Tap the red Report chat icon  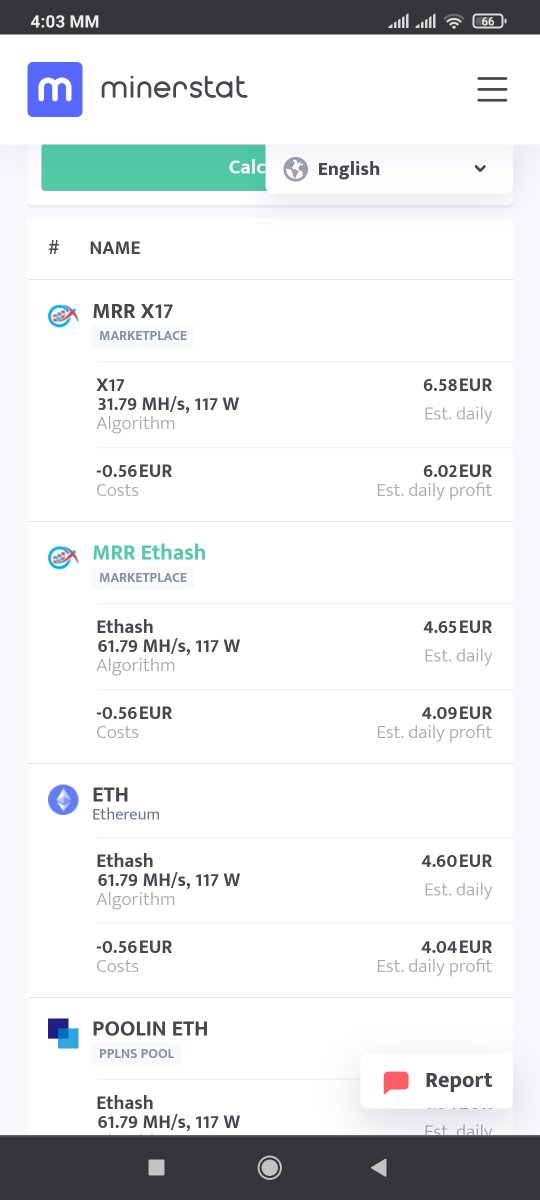tap(397, 1081)
